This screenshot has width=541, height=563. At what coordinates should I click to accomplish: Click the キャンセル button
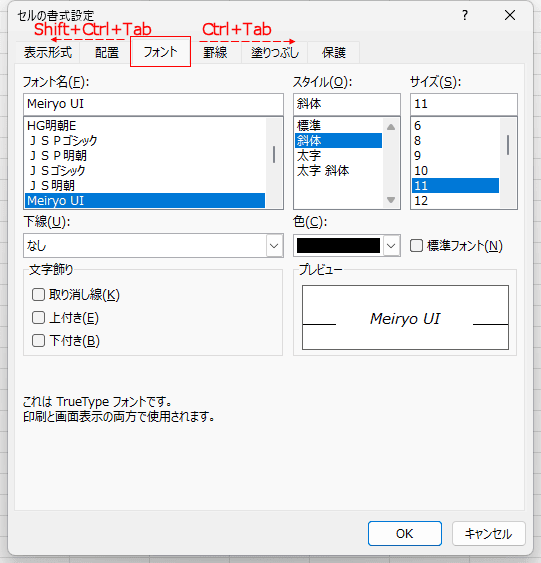(489, 534)
